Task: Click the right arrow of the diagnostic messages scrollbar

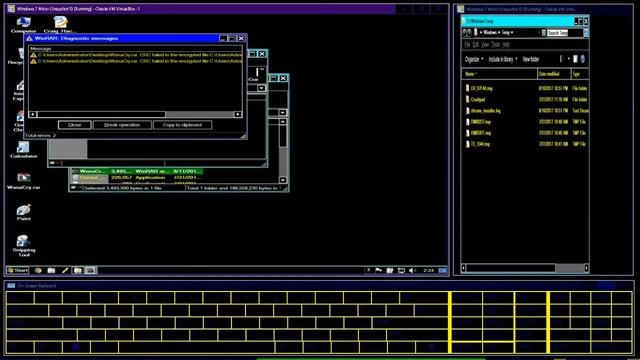Action: pyautogui.click(x=238, y=114)
